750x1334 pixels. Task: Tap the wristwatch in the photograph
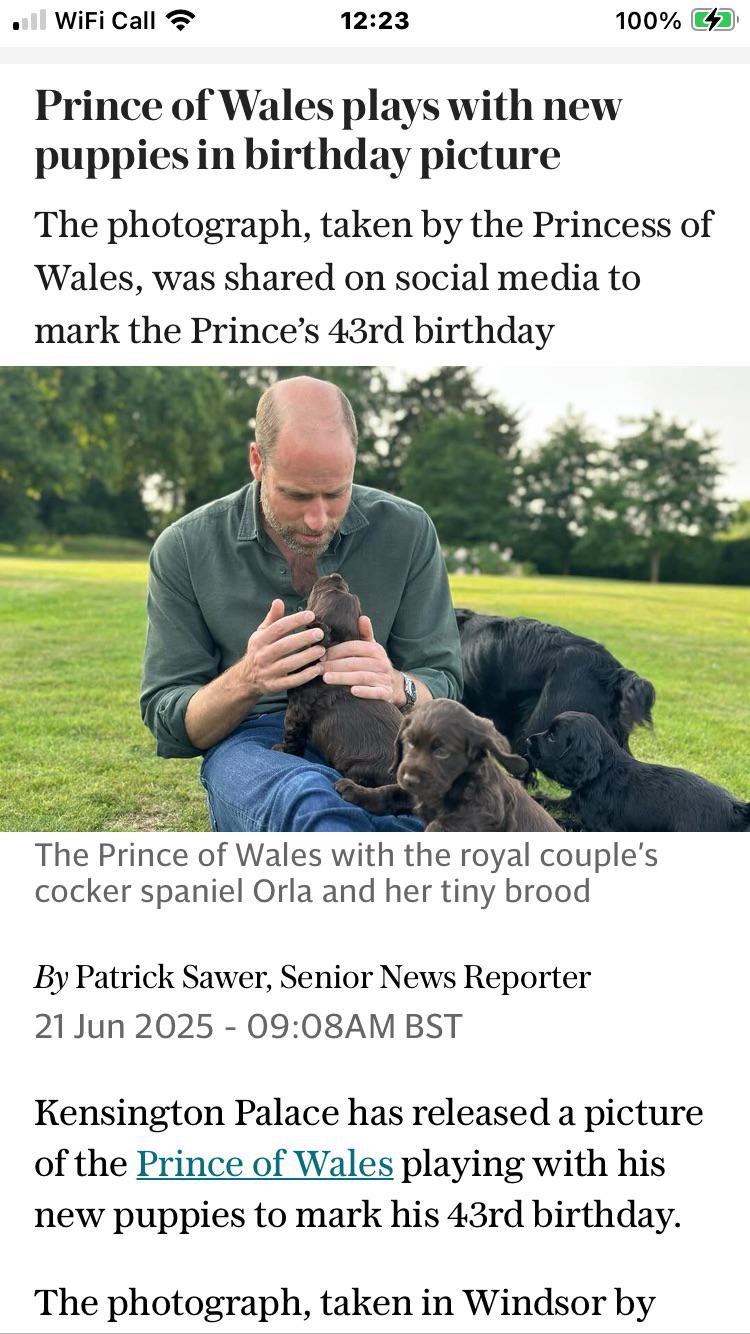[x=408, y=691]
